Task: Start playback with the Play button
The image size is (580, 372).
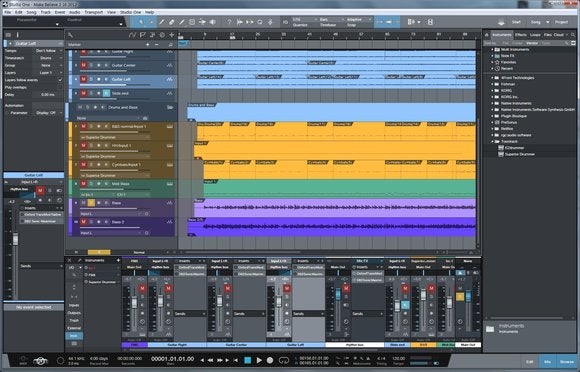Action: pyautogui.click(x=259, y=360)
